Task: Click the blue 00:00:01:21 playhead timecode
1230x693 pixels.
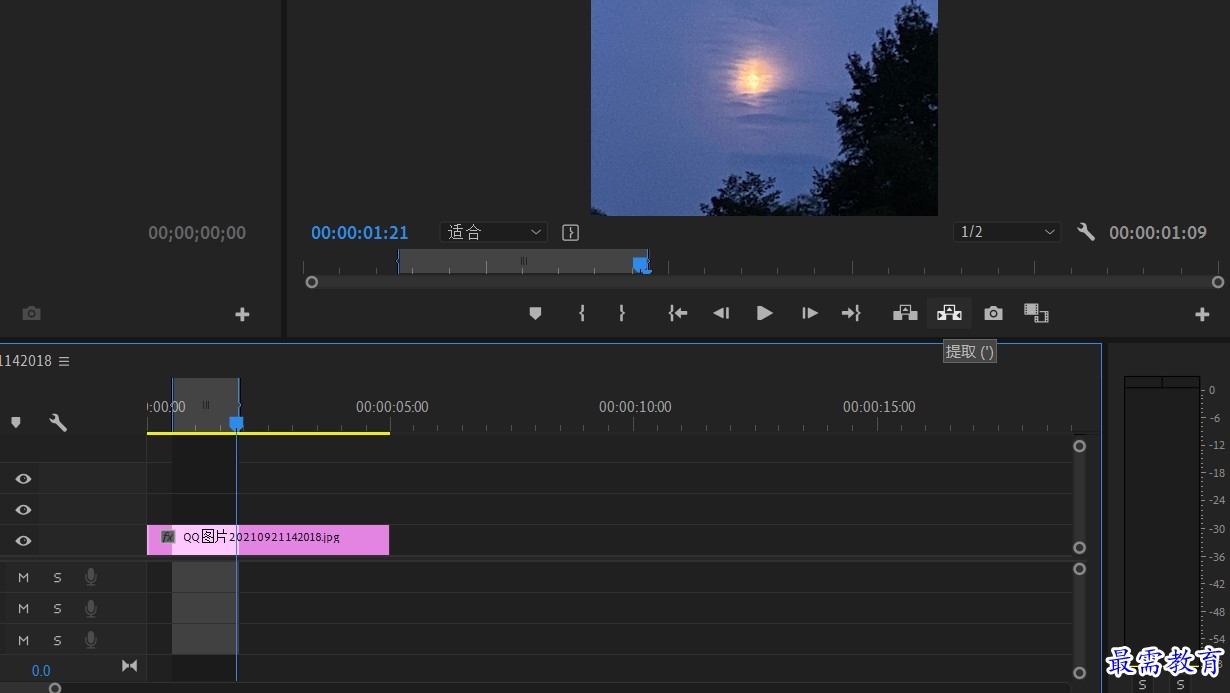Action: coord(360,233)
